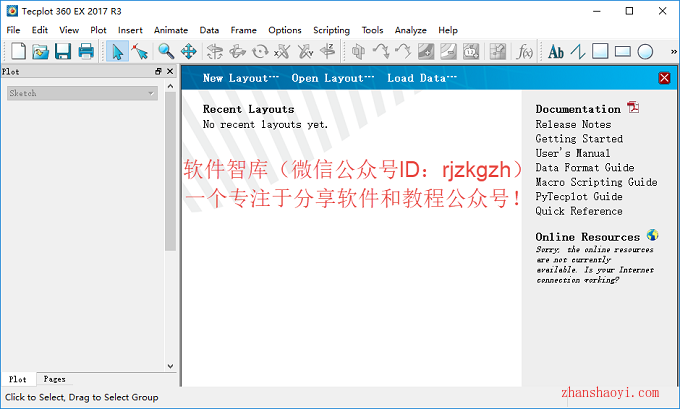
Task: Open the PyTecplot Guide link
Action: coord(579,196)
